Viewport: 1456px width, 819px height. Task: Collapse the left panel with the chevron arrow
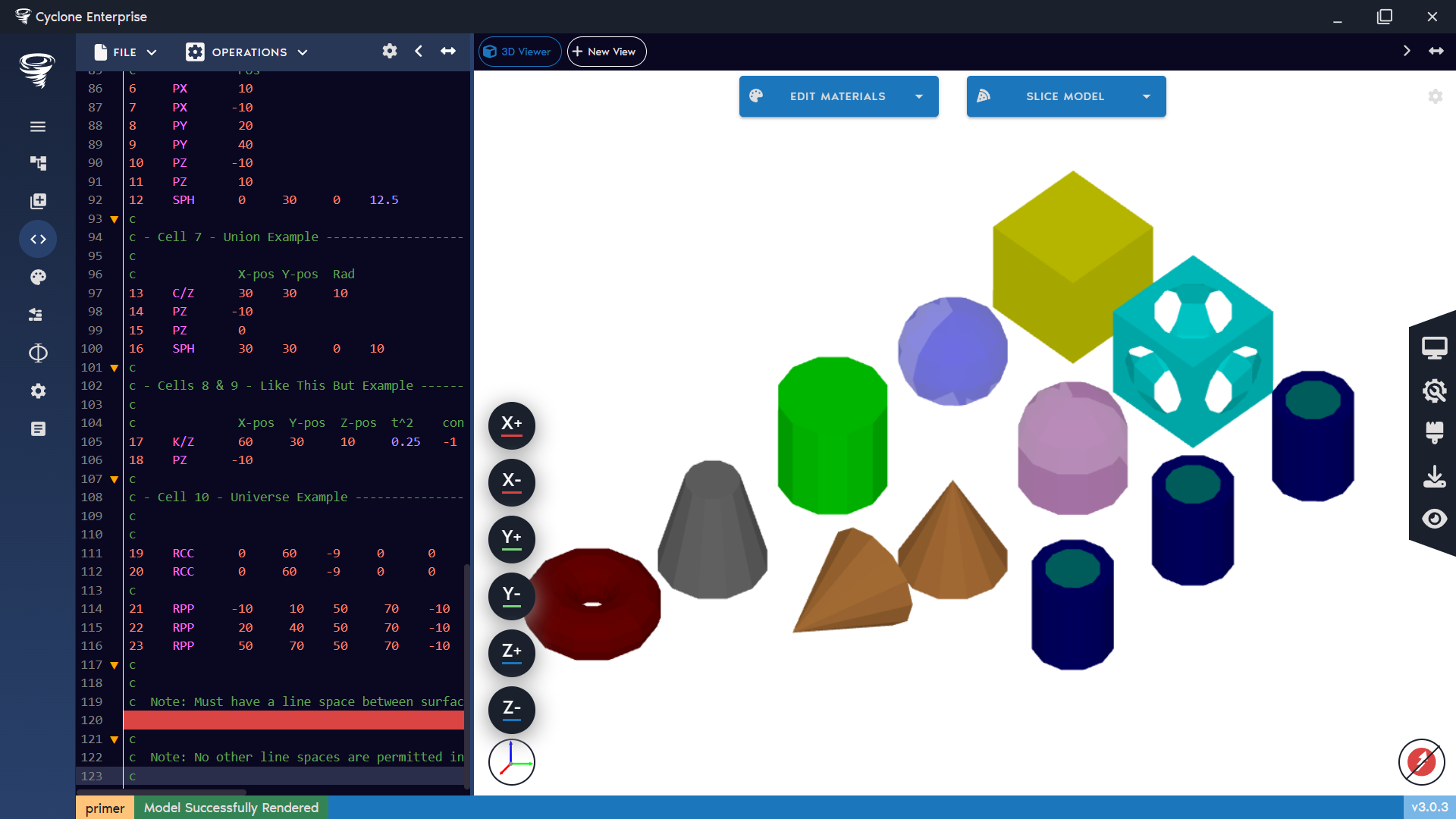(x=419, y=51)
